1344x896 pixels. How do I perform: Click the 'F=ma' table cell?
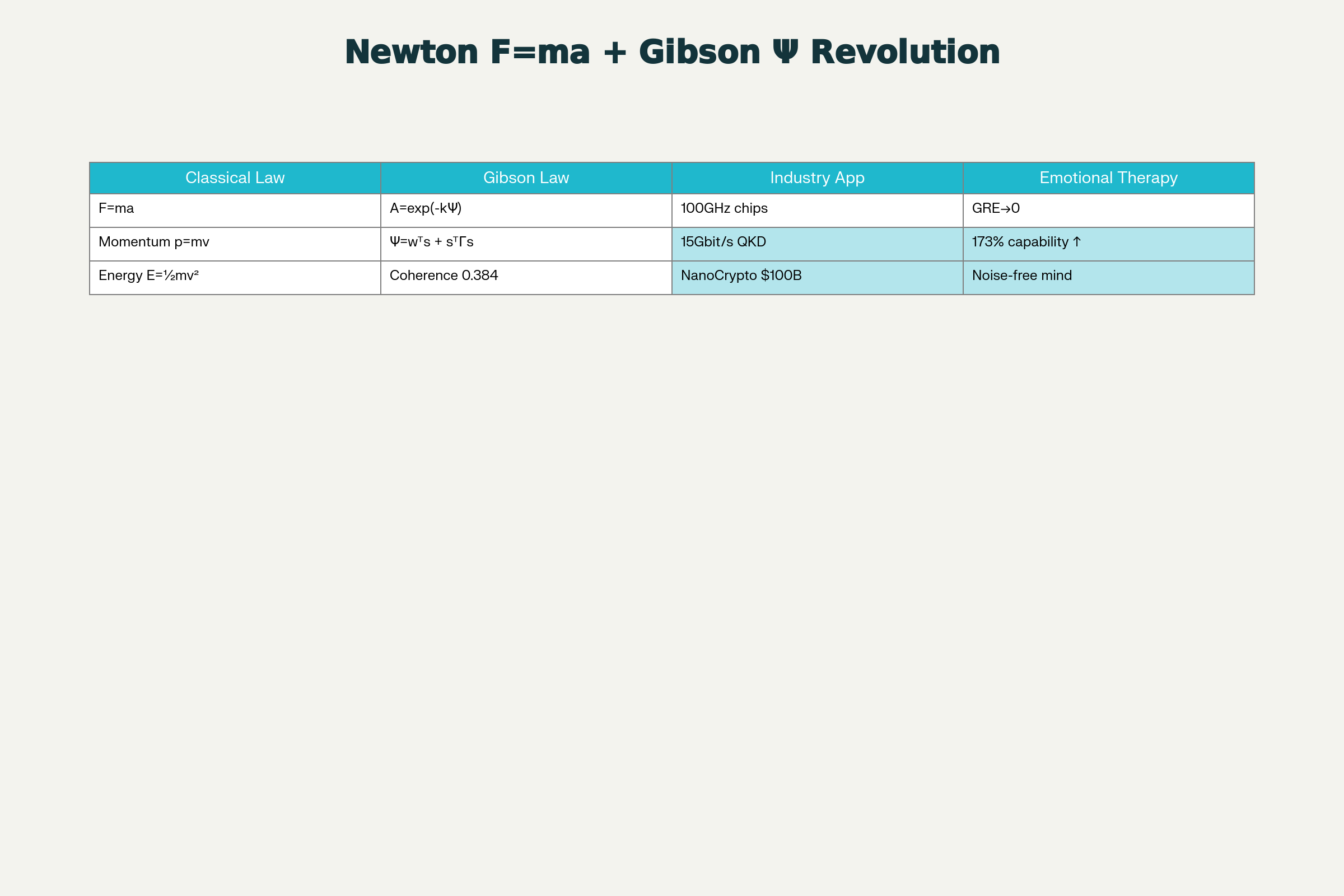235,209
